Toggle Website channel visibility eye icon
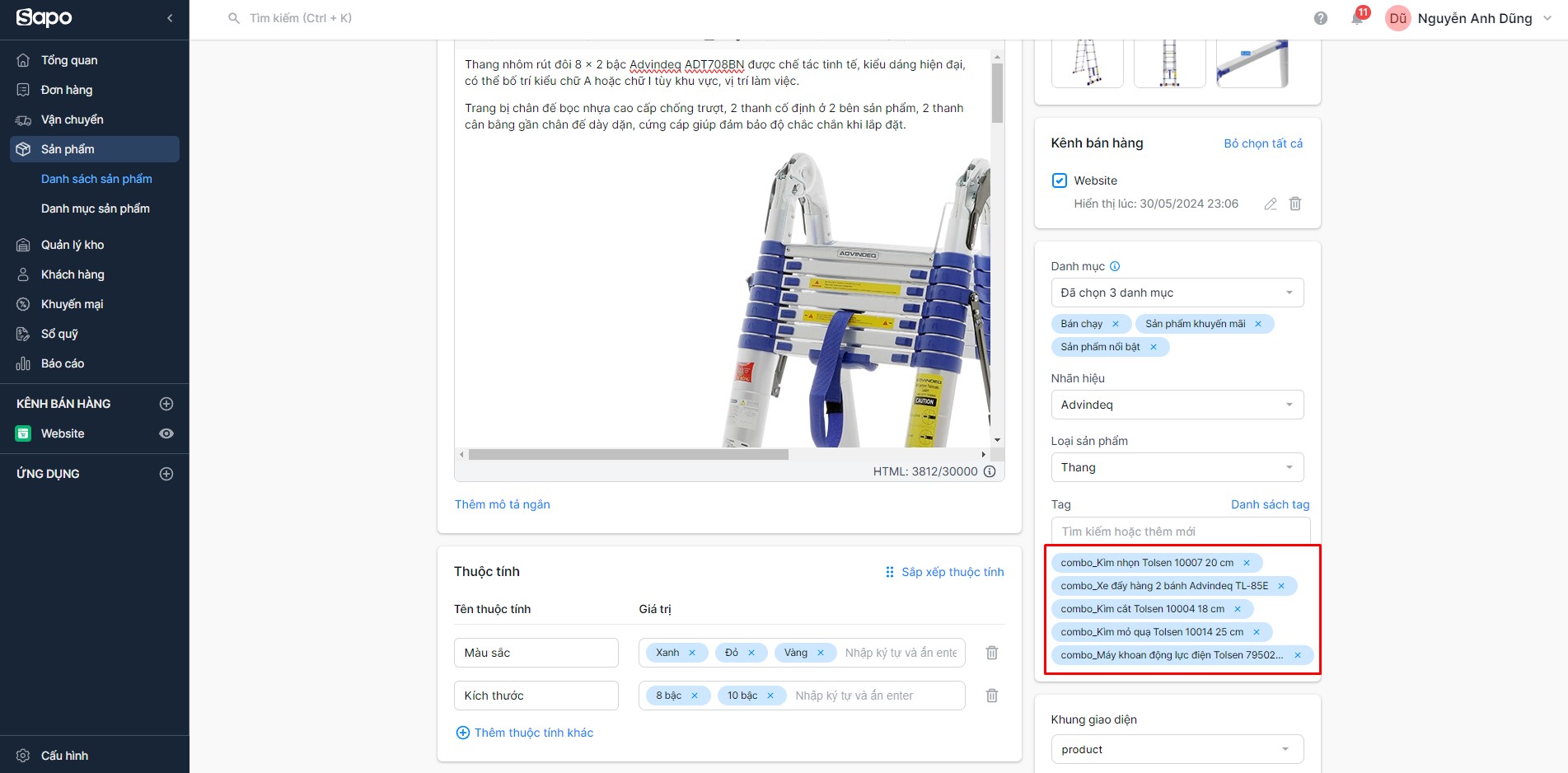Viewport: 1568px width, 773px height. tap(166, 433)
